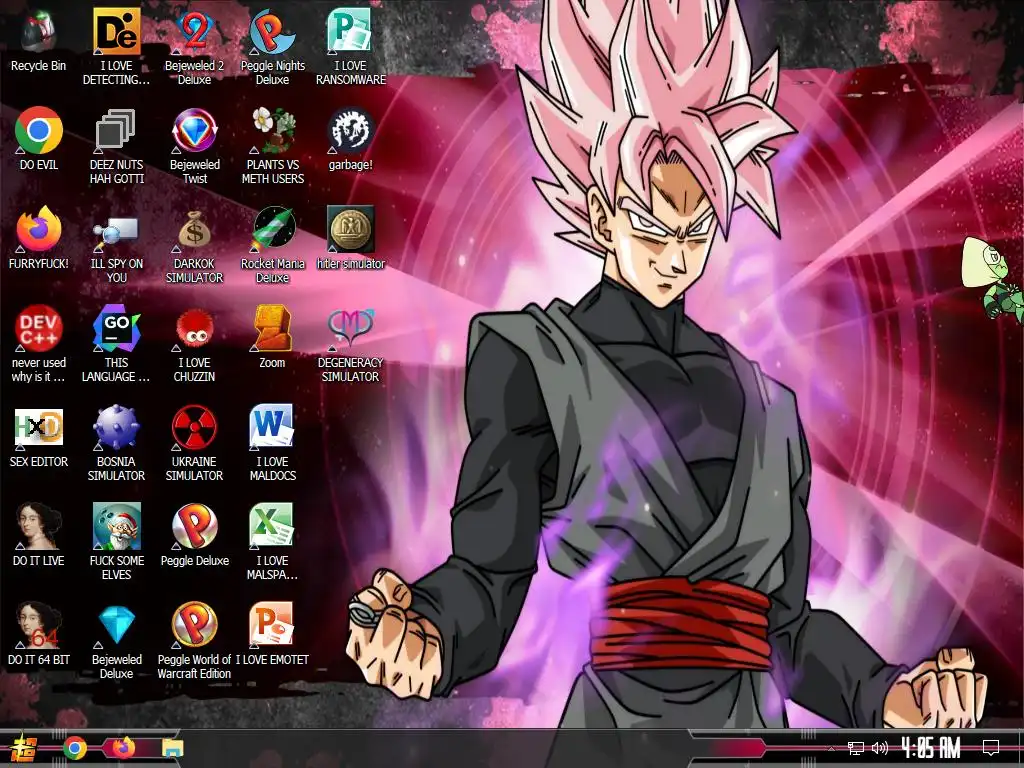Viewport: 1024px width, 768px height.
Task: Open the volume tray icon
Action: coord(880,748)
